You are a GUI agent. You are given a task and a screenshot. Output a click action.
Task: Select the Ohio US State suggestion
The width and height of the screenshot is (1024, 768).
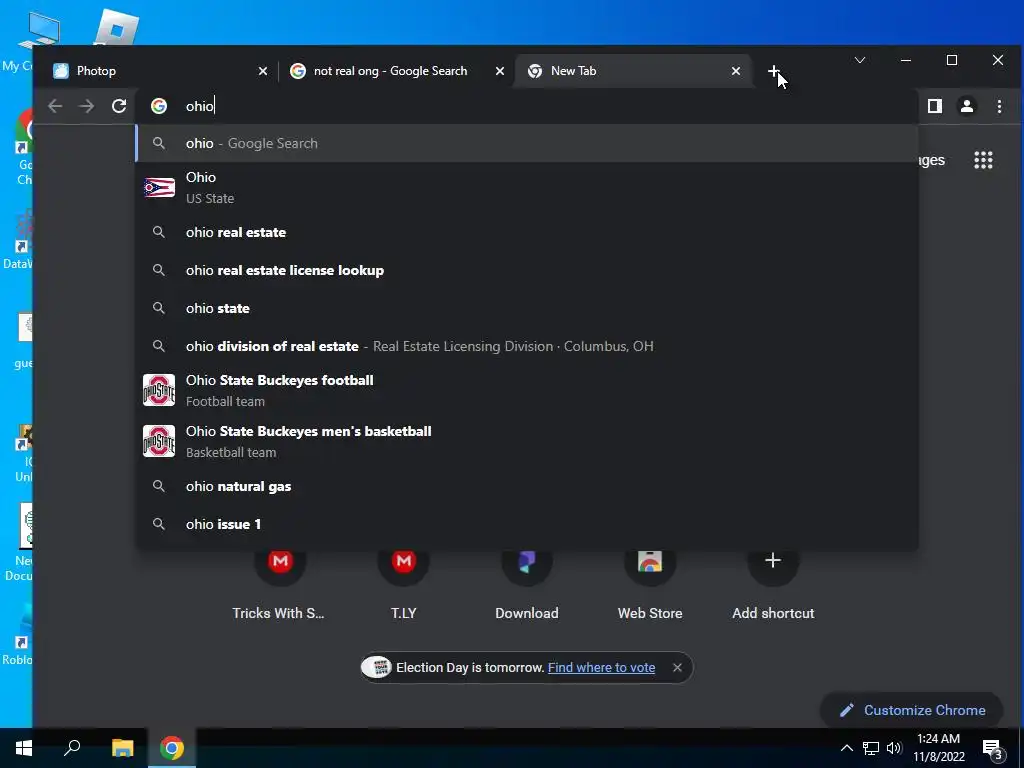(x=526, y=187)
